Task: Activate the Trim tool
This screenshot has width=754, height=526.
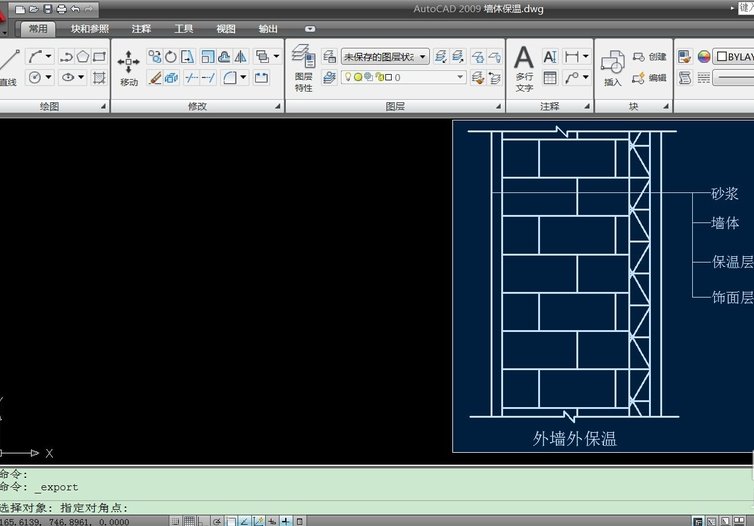Action: [x=191, y=77]
